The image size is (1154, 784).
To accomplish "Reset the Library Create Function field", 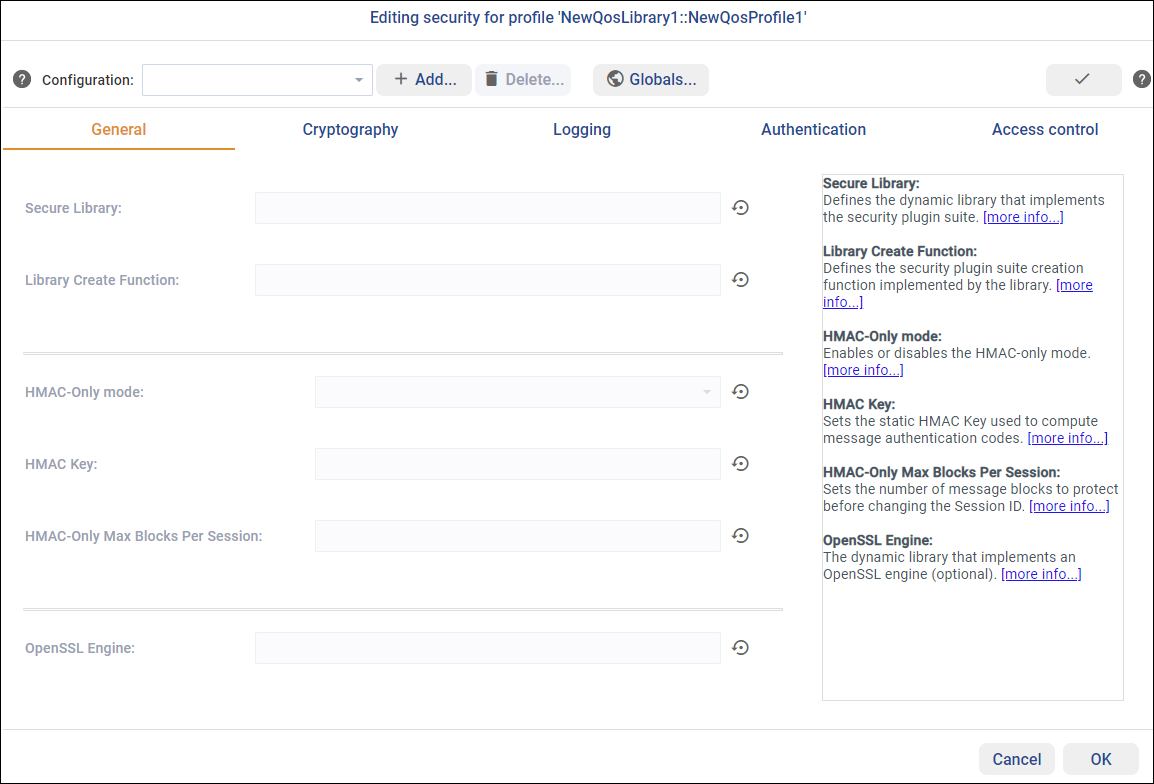I will [740, 280].
